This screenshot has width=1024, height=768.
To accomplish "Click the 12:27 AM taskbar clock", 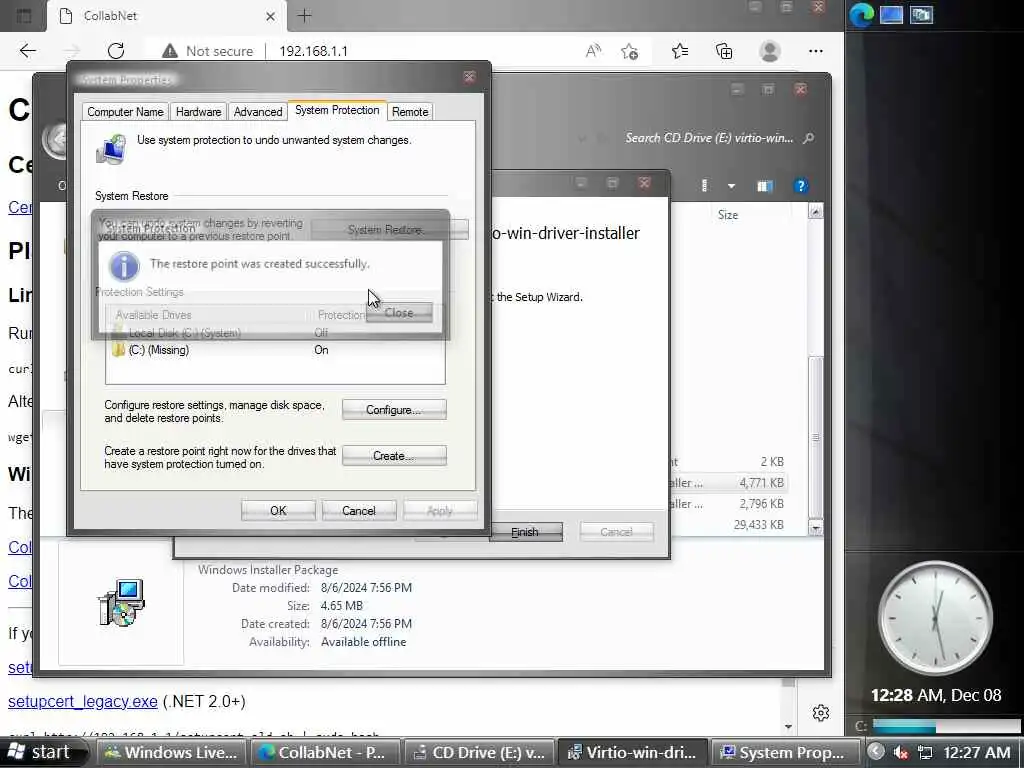I will pyautogui.click(x=976, y=752).
